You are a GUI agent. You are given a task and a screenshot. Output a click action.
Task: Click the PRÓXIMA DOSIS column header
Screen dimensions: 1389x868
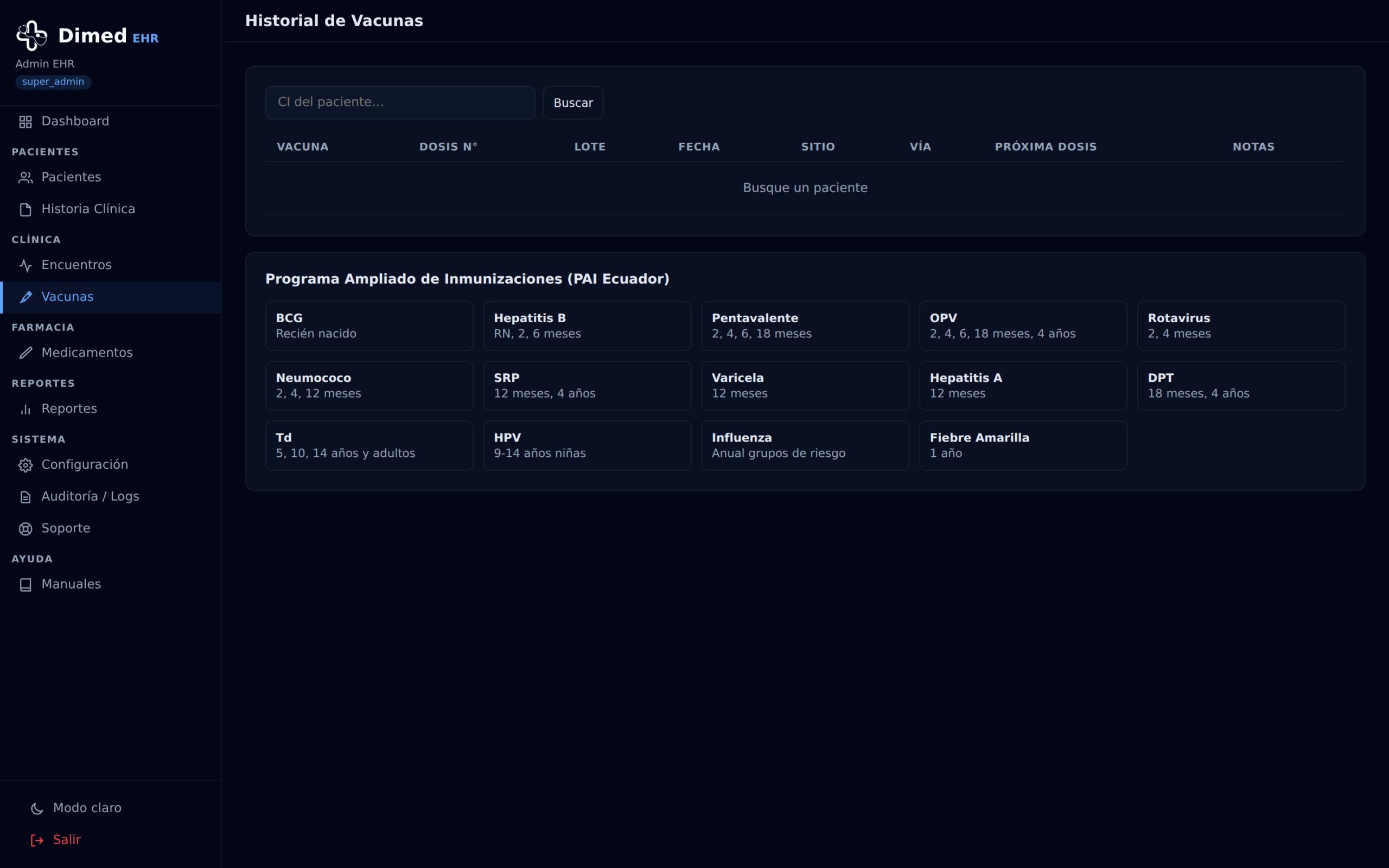click(x=1045, y=147)
